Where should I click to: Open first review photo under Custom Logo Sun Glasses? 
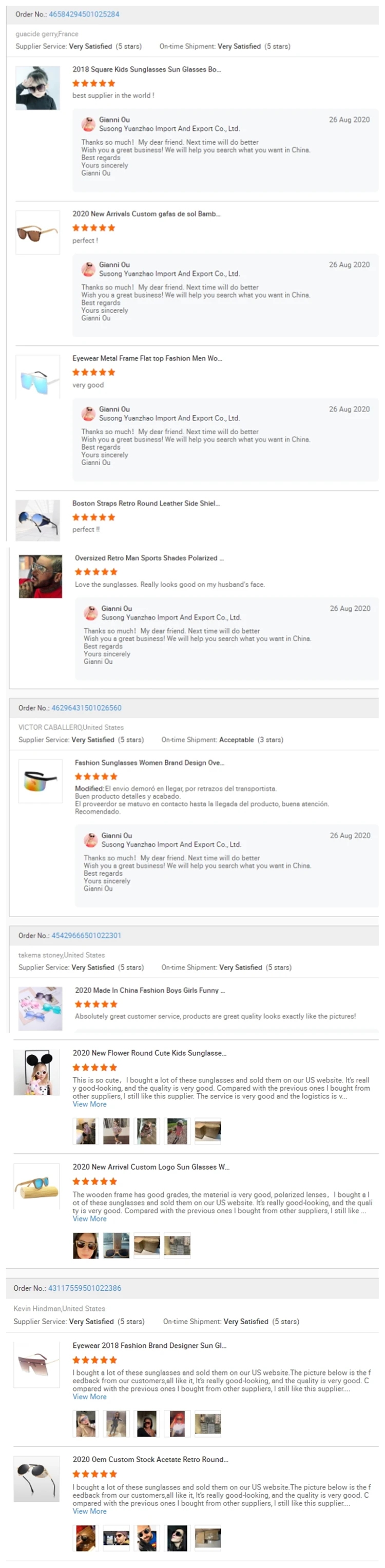(86, 1245)
